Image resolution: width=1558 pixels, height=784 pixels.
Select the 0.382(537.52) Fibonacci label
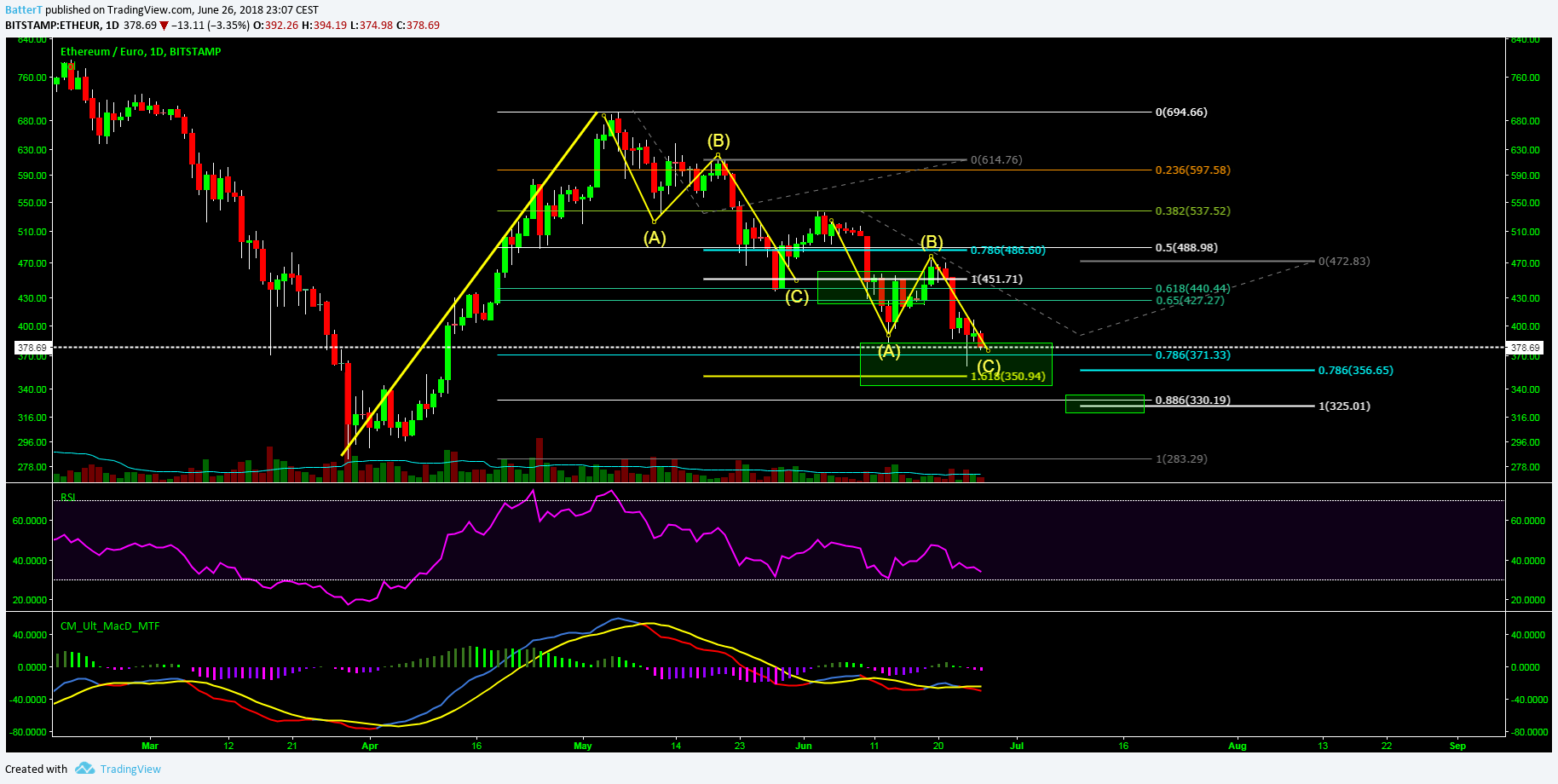pos(1192,211)
